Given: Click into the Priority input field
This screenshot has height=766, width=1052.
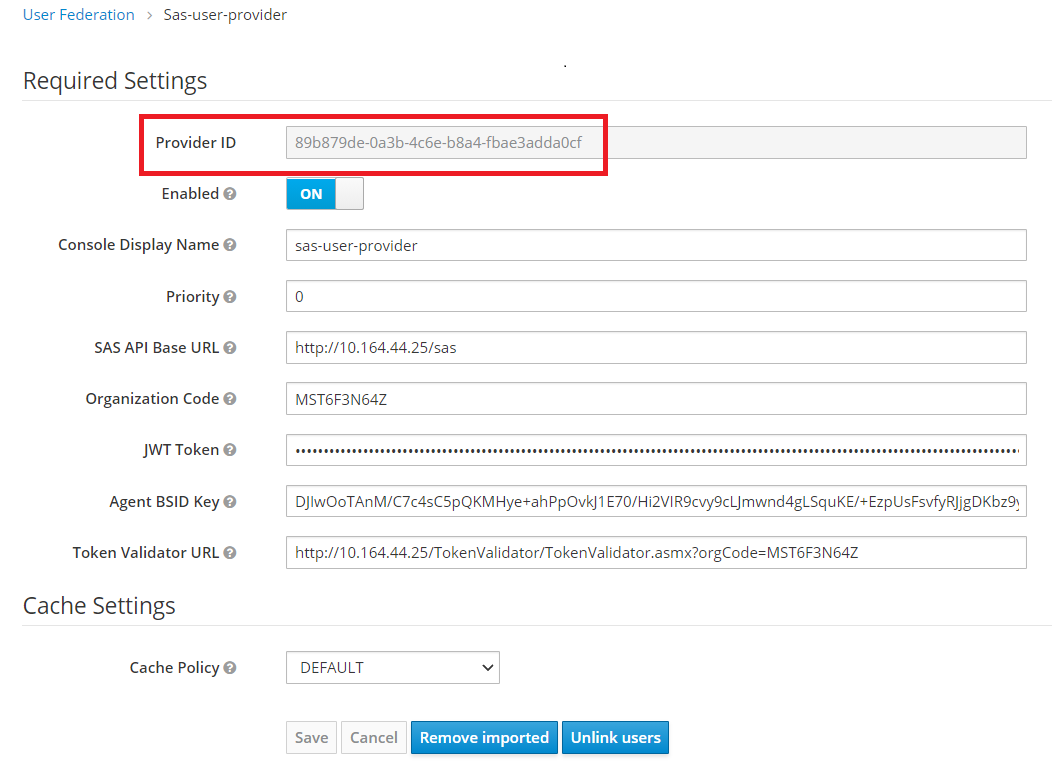Looking at the screenshot, I should tap(655, 297).
